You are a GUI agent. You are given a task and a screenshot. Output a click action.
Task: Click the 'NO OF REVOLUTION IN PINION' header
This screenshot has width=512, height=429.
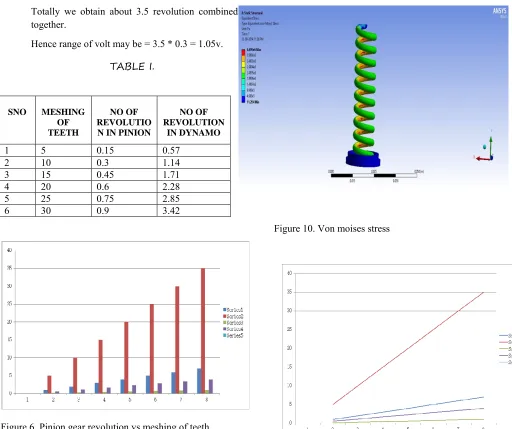124,122
